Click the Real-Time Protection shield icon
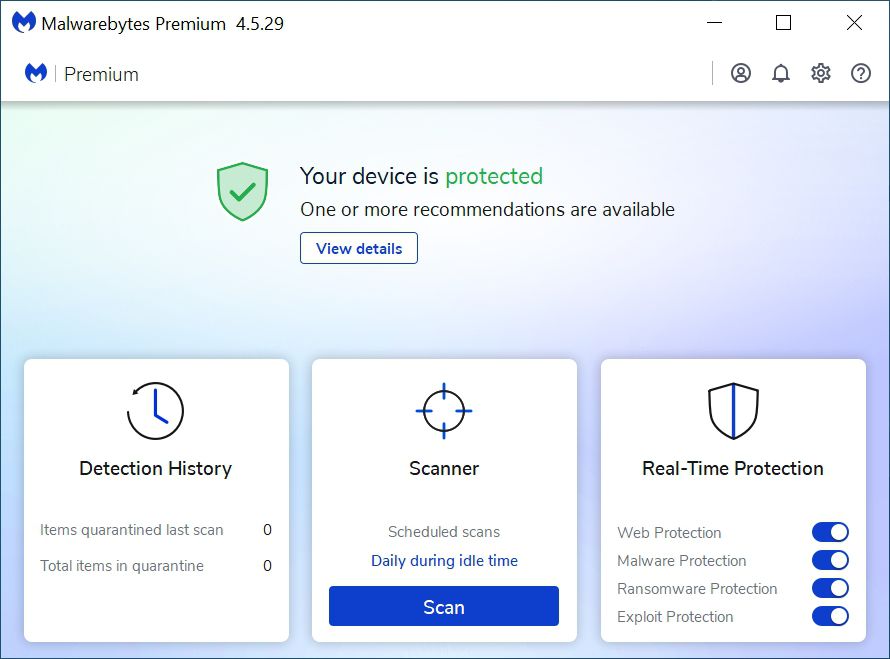 point(733,411)
